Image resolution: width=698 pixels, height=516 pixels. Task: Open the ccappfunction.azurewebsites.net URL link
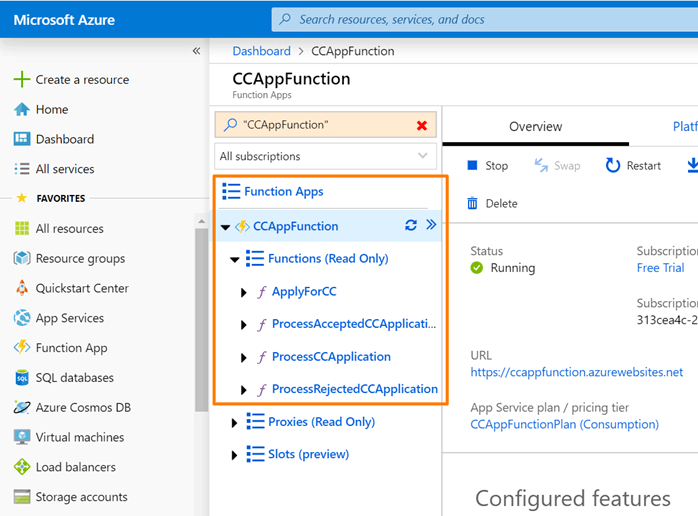[x=576, y=372]
